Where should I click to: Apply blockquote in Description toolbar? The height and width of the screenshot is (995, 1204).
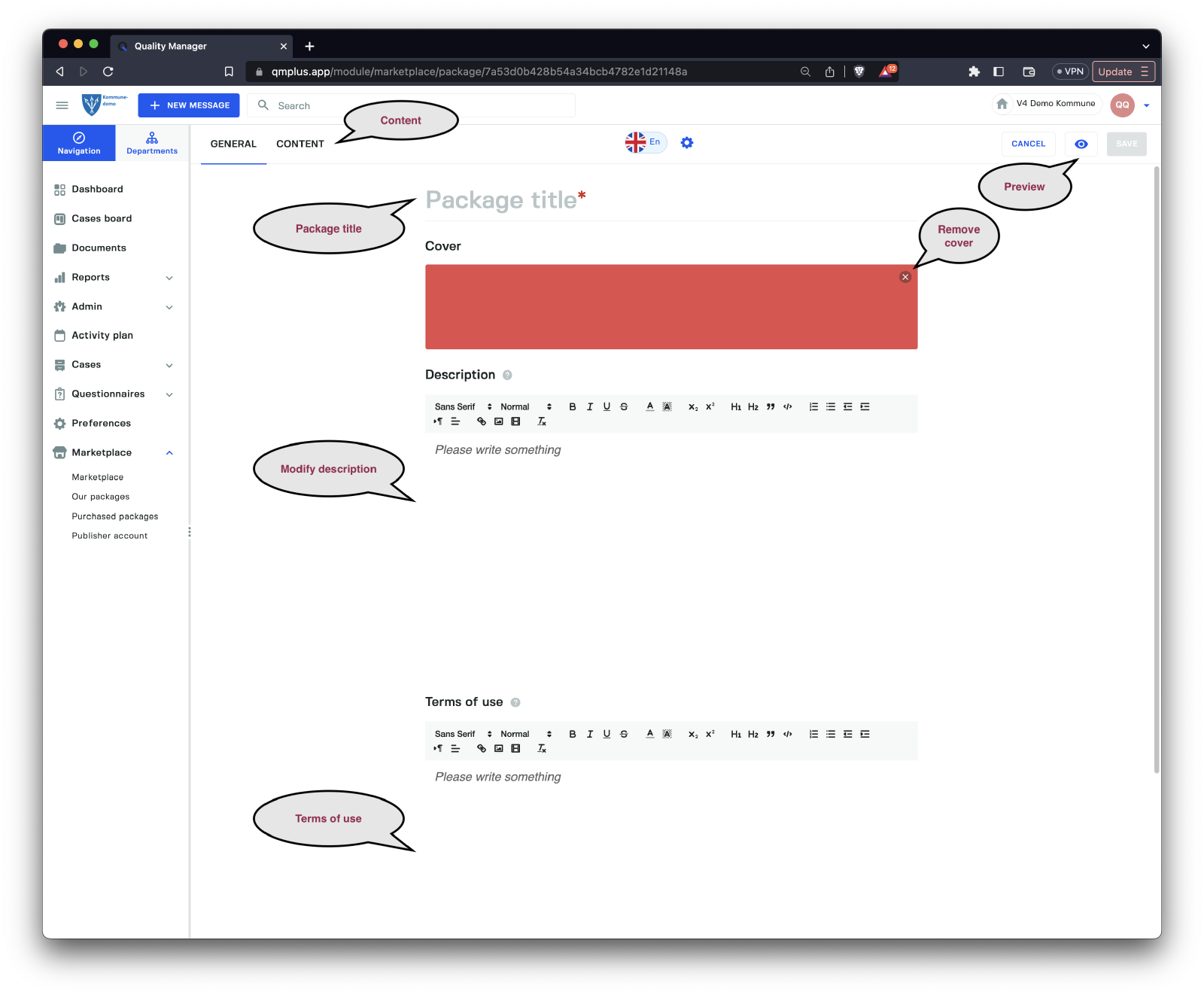click(771, 406)
